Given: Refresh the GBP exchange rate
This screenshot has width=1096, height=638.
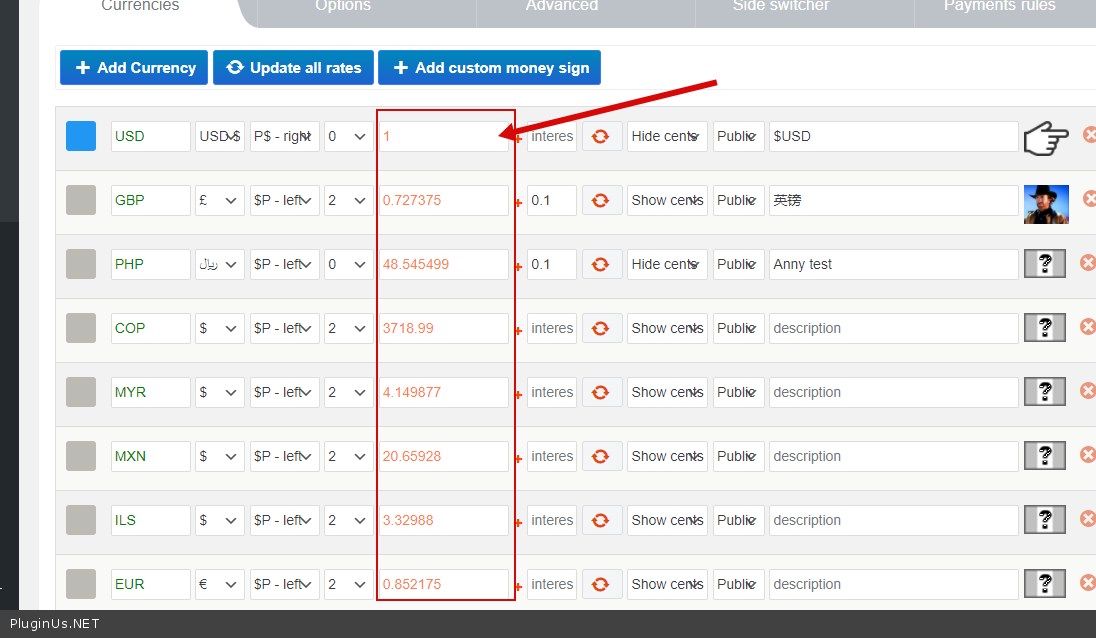Looking at the screenshot, I should pos(600,200).
